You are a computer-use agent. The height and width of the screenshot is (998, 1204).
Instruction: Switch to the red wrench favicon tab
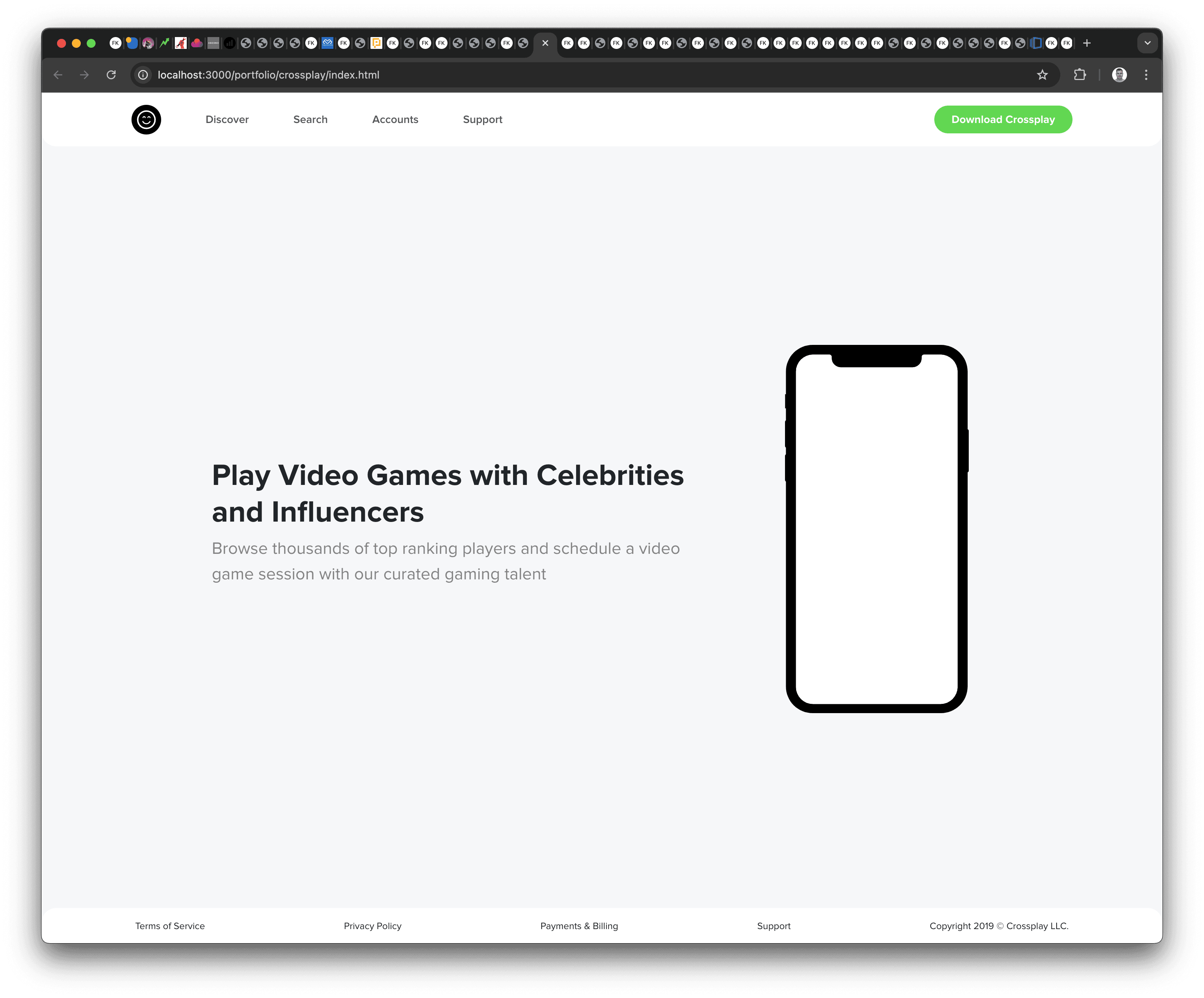(181, 43)
